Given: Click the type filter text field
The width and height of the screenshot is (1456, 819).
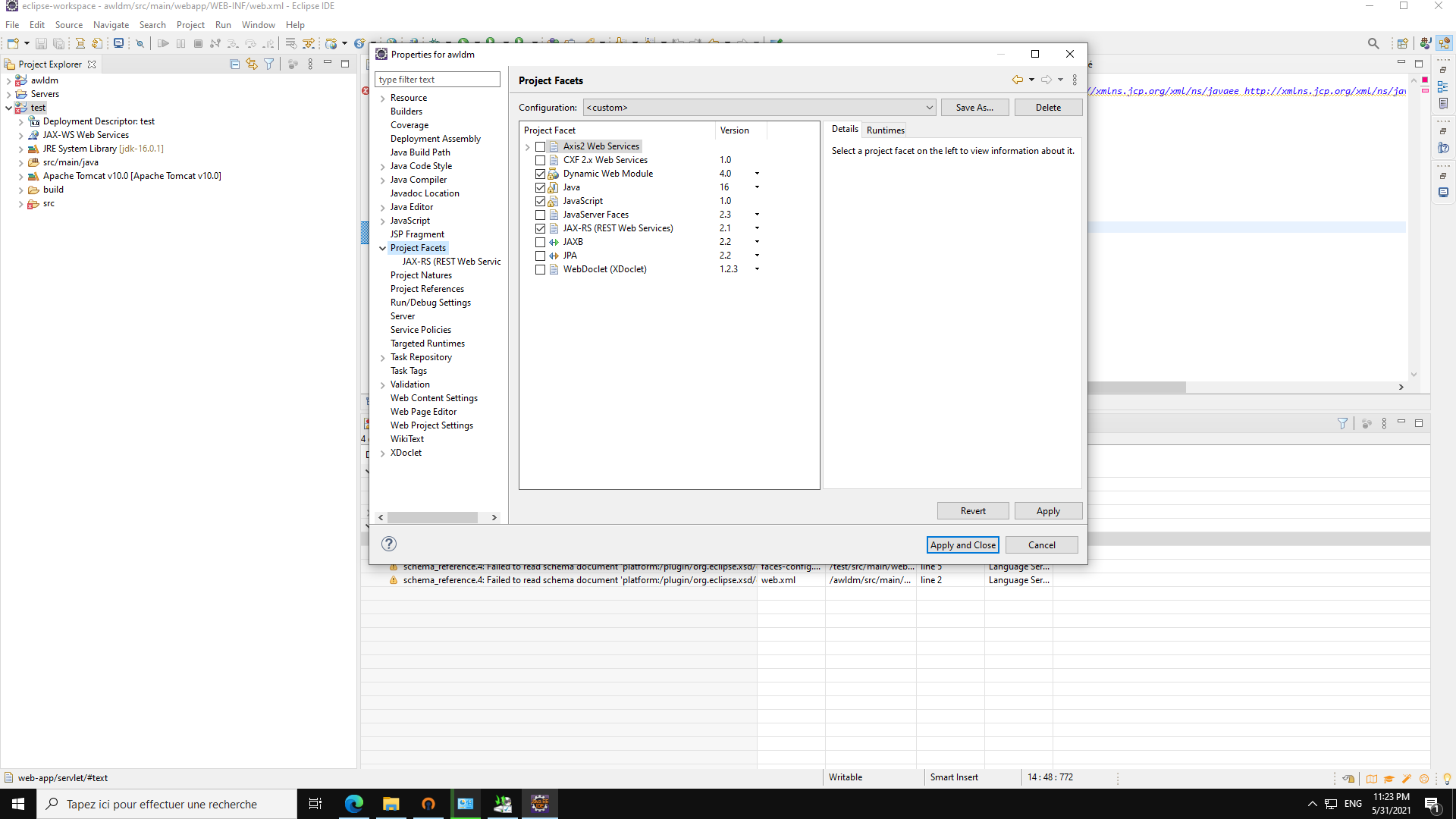Looking at the screenshot, I should tap(438, 80).
